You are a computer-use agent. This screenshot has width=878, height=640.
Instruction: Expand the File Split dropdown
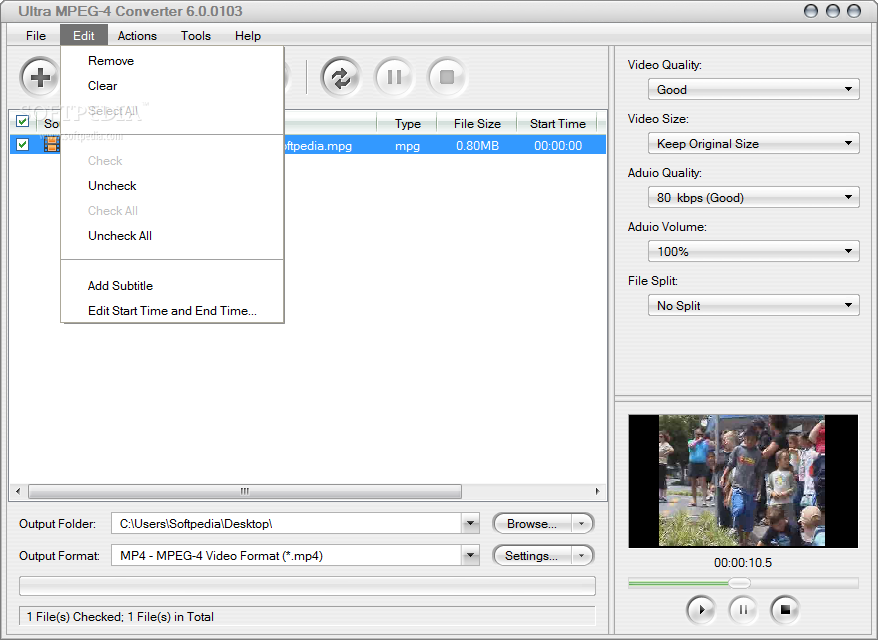pyautogui.click(x=753, y=305)
